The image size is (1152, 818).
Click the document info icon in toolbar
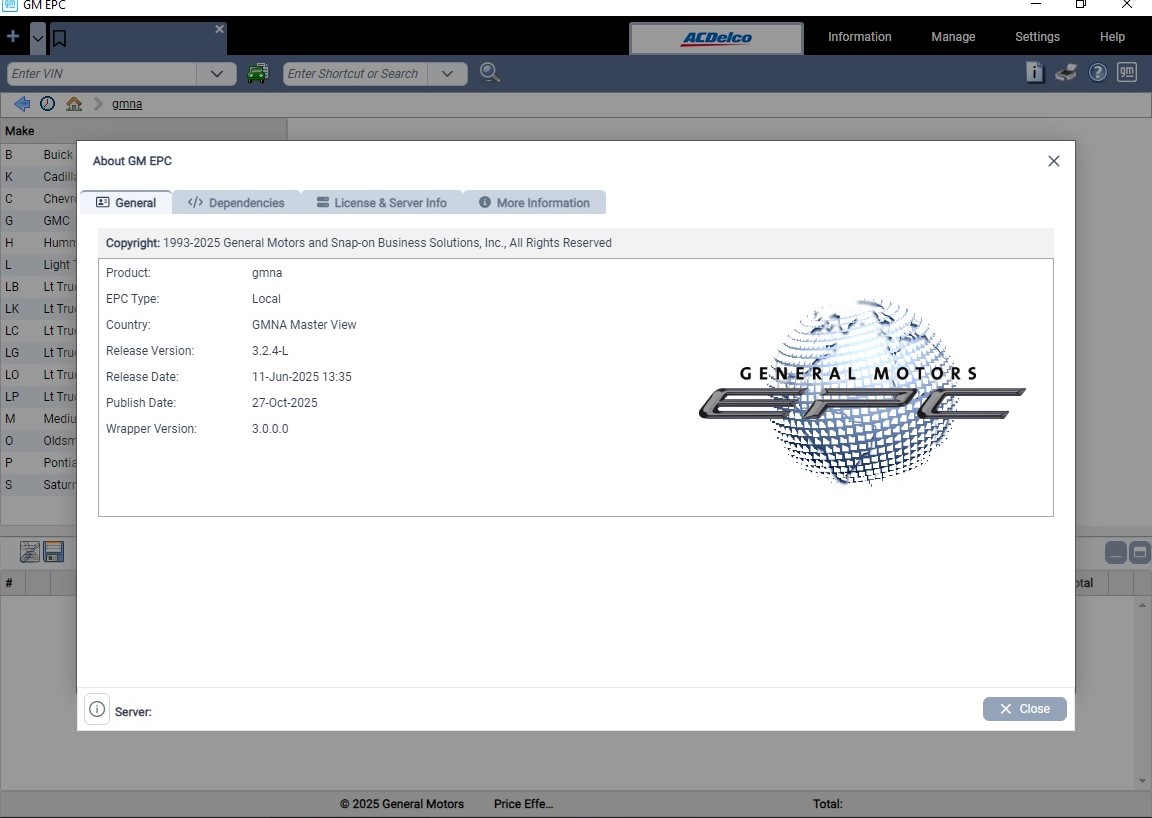coord(1034,72)
